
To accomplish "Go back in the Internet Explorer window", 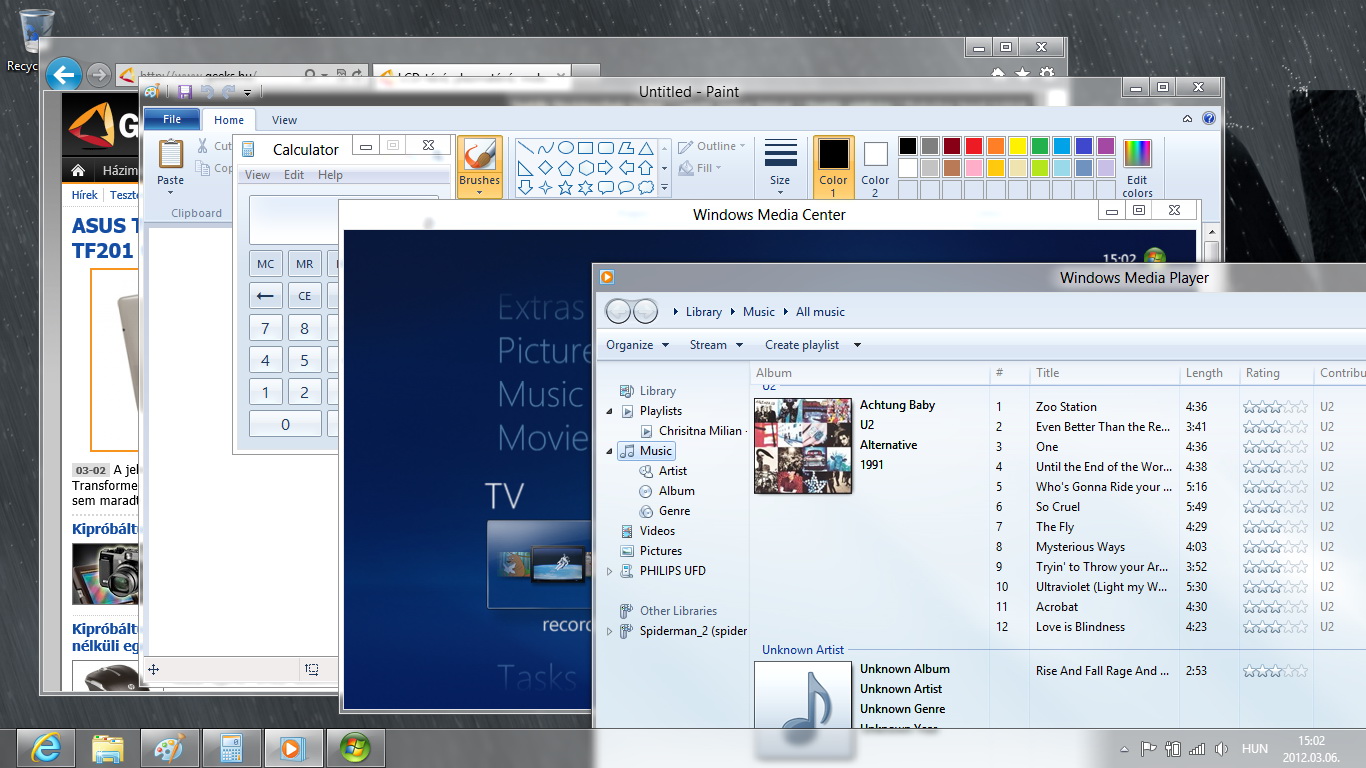I will point(63,74).
